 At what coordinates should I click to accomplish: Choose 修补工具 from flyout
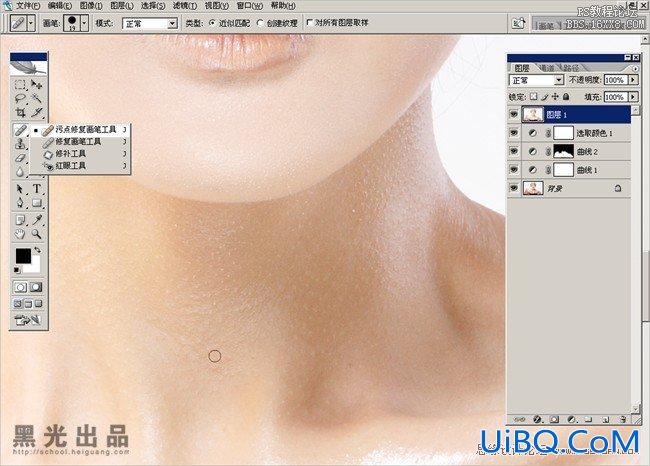point(80,153)
